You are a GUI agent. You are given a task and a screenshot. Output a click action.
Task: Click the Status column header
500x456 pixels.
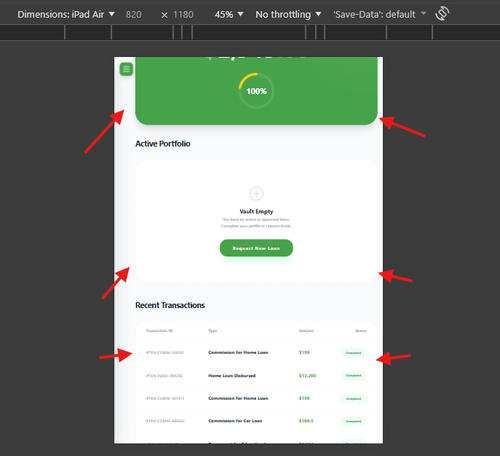(361, 331)
